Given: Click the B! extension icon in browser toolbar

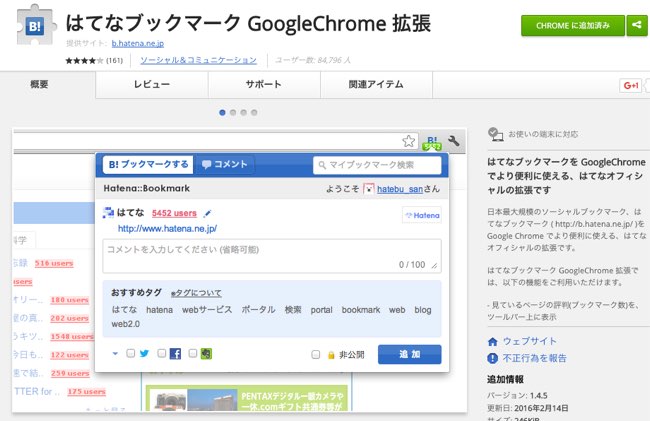Looking at the screenshot, I should tap(432, 143).
